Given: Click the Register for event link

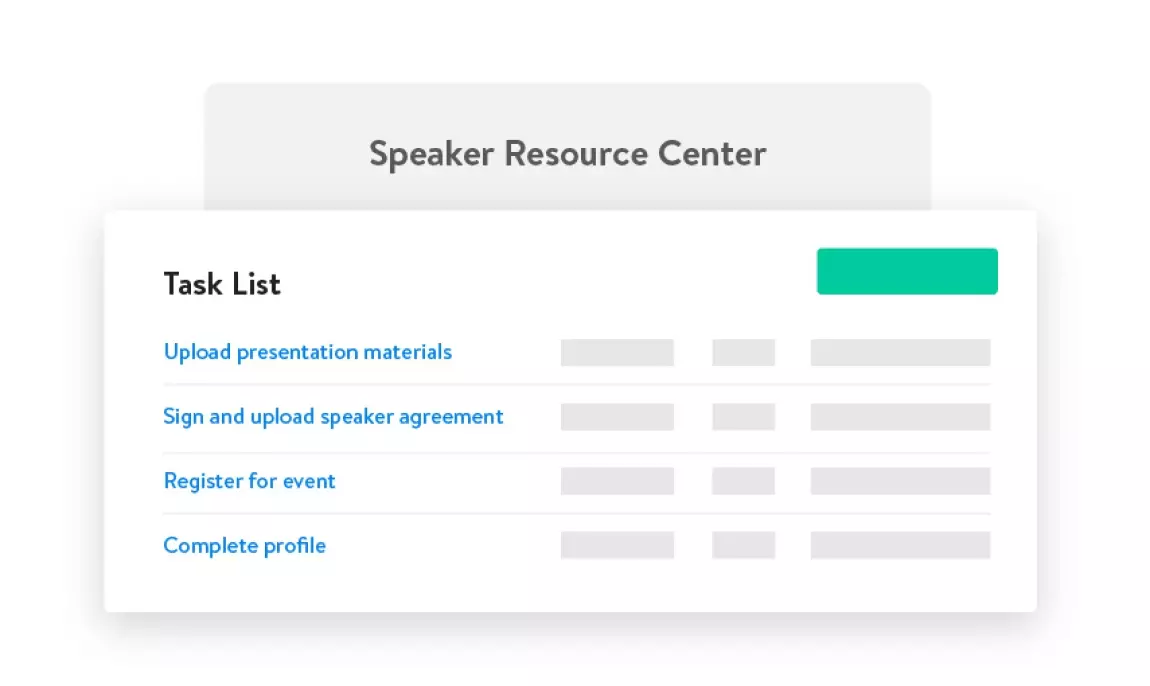Looking at the screenshot, I should tap(249, 481).
